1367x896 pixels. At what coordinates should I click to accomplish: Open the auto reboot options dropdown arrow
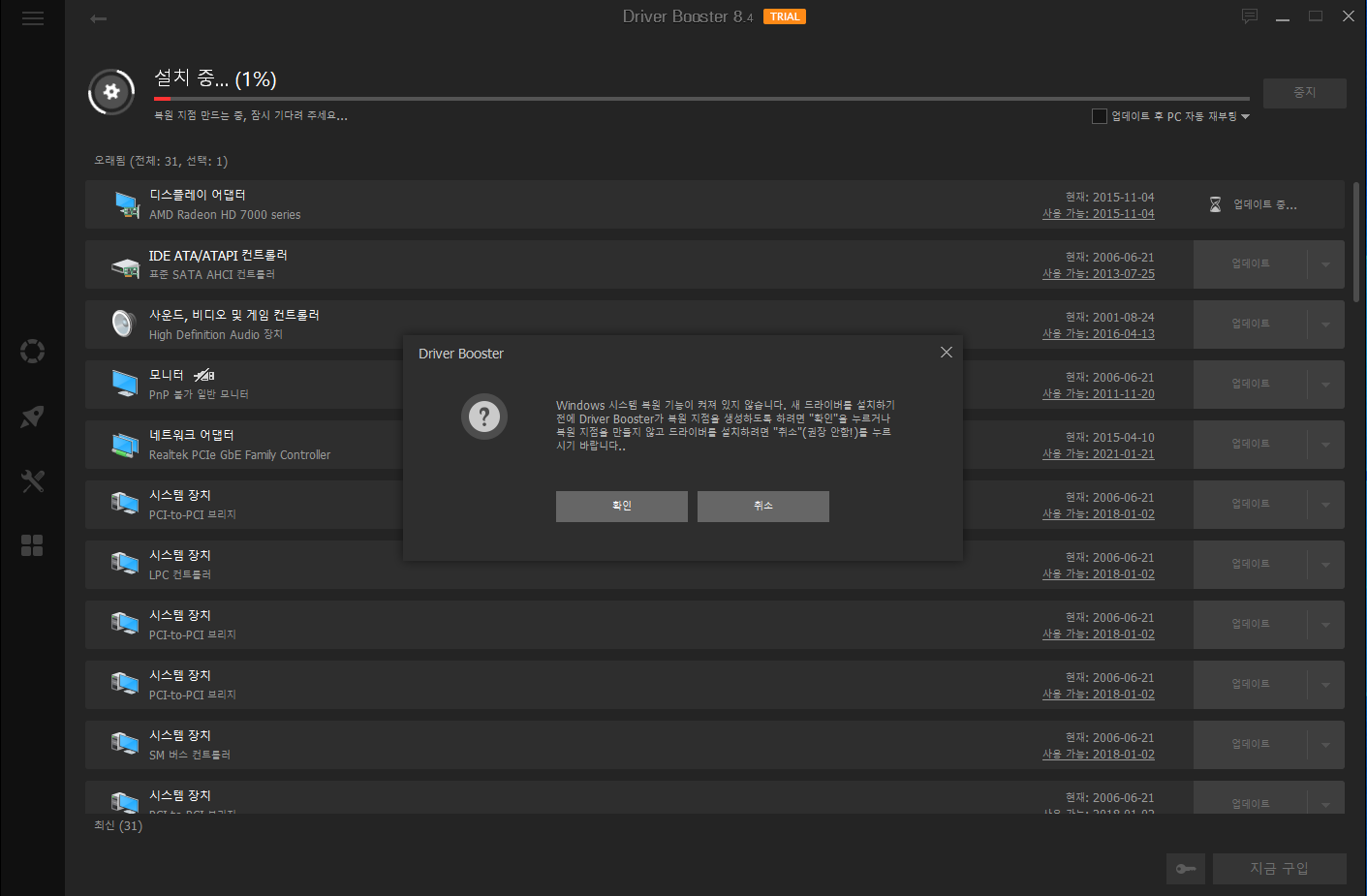[x=1246, y=117]
